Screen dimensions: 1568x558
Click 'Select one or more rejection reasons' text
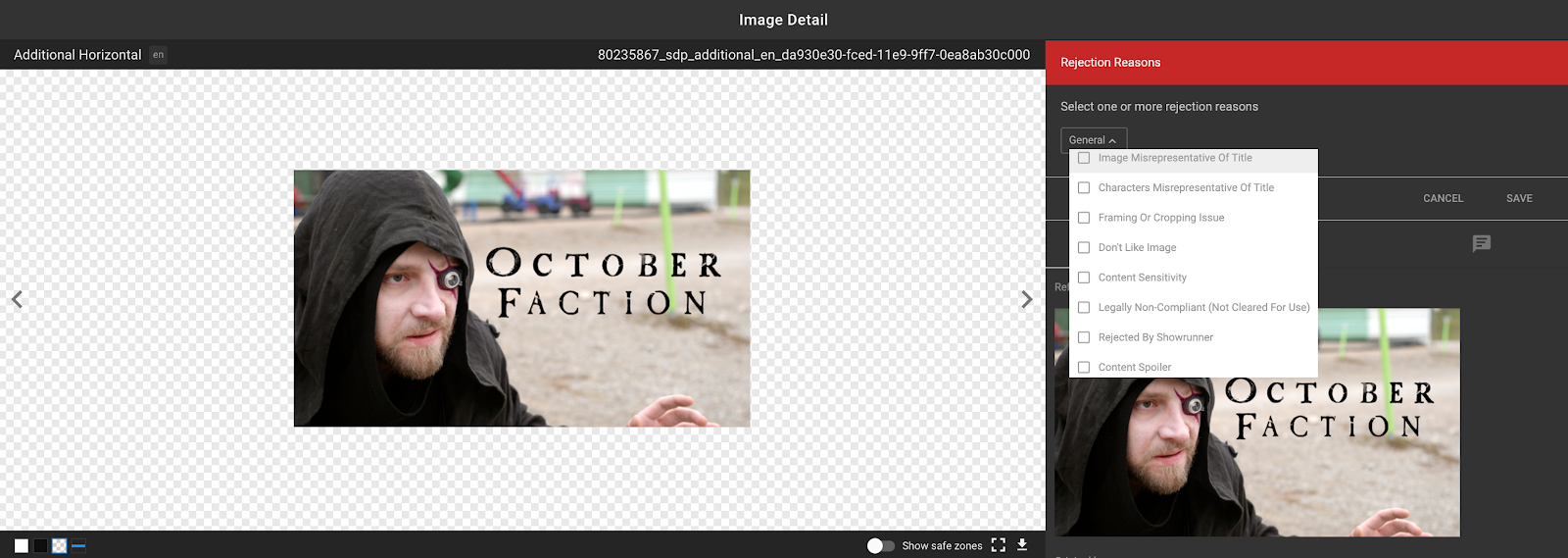point(1159,106)
